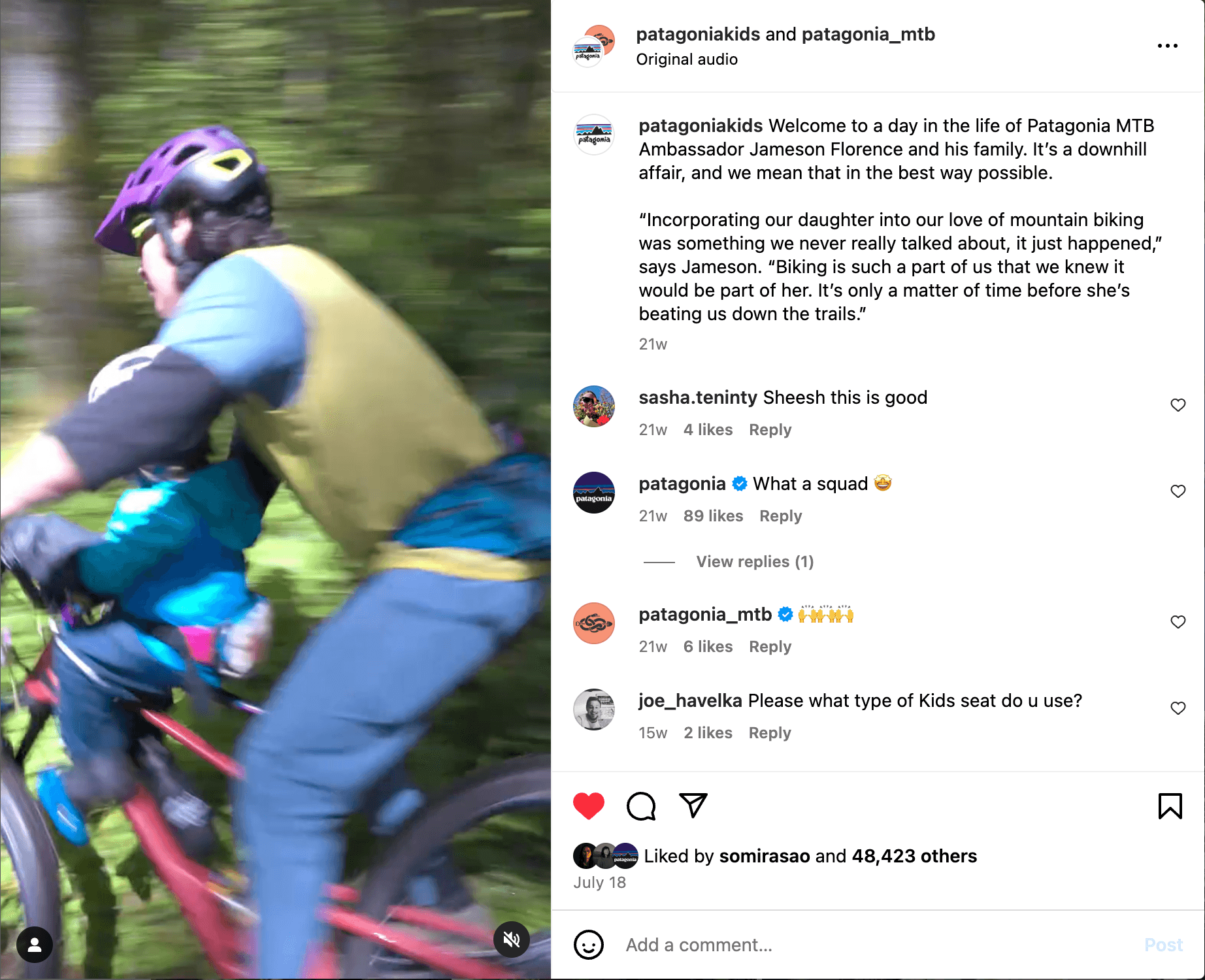This screenshot has width=1205, height=980.
Task: Like sasha.teninty's comment
Action: point(1178,405)
